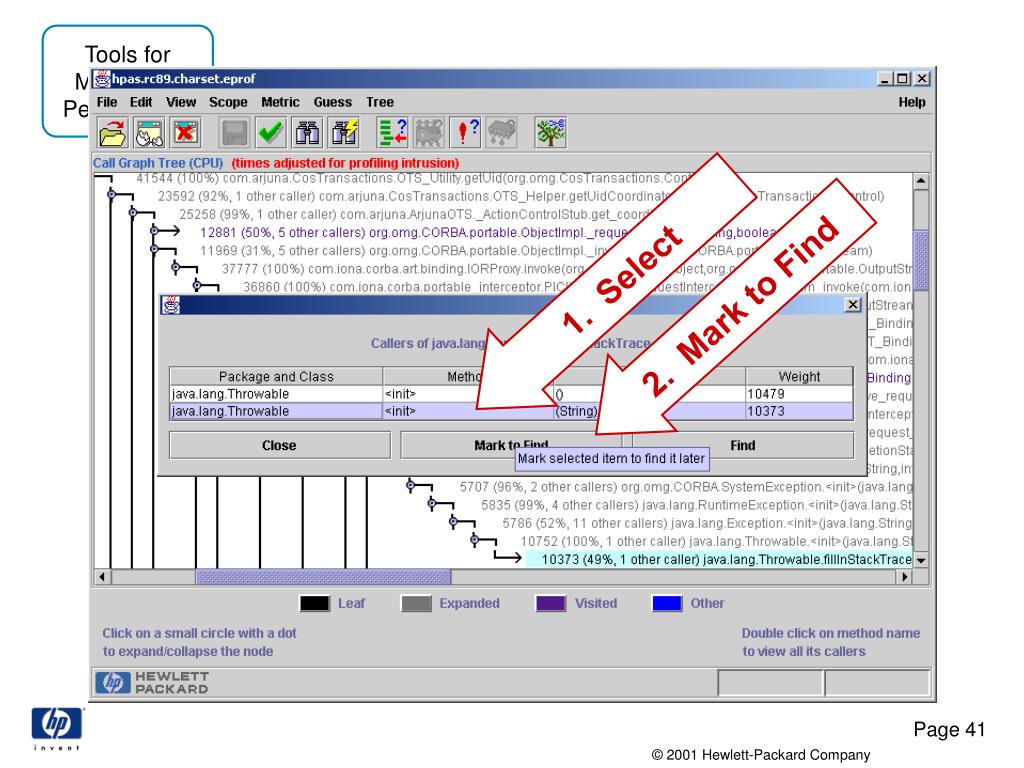Click the gray Expanded legend swatch
This screenshot has width=1024, height=768.
416,603
